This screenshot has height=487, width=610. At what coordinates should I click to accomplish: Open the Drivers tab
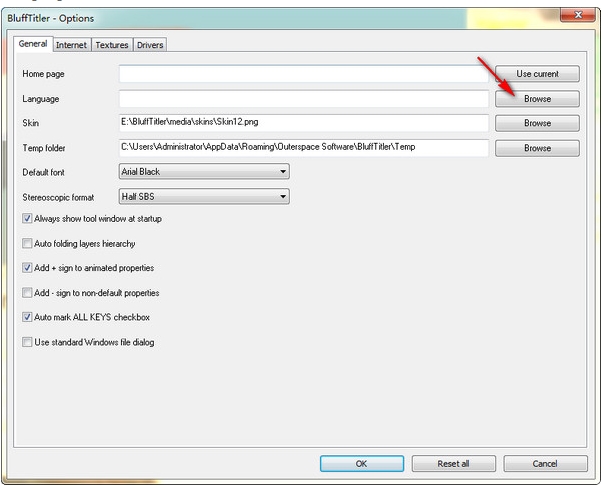coord(150,45)
